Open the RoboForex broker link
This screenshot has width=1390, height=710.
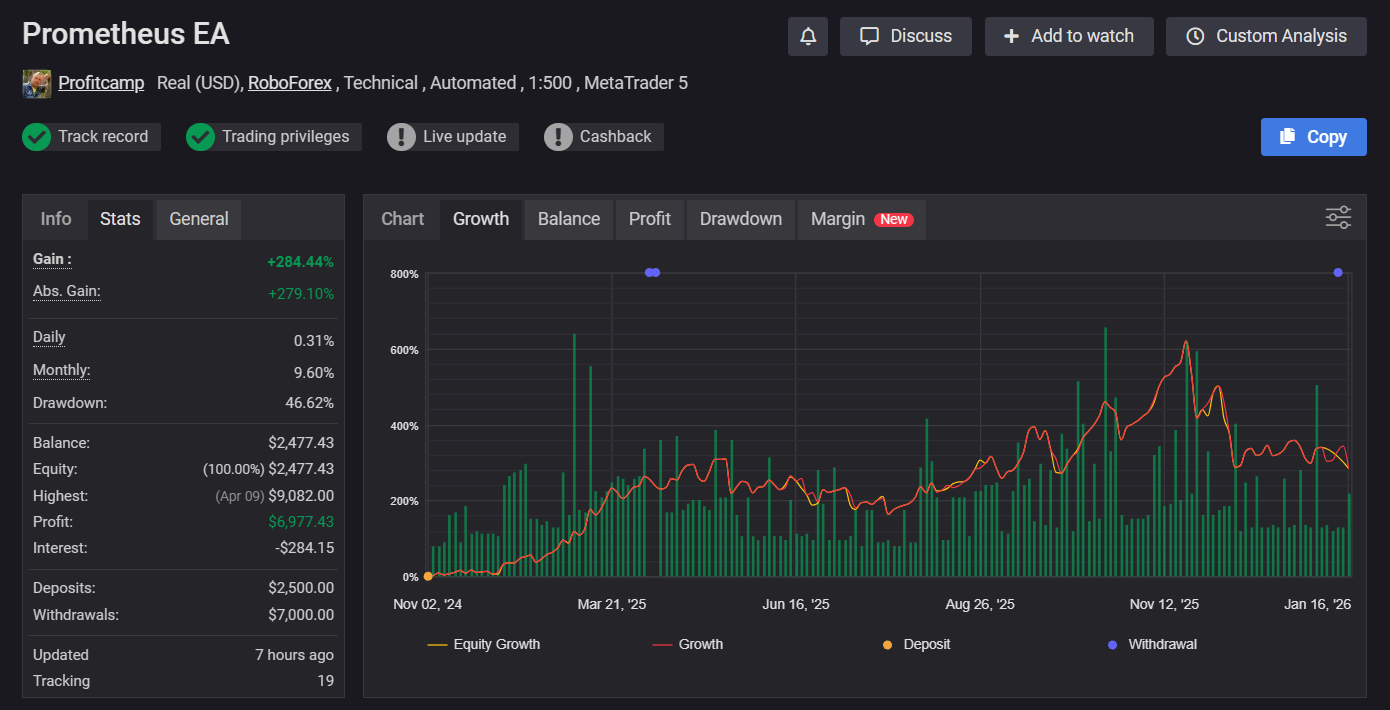(x=290, y=83)
